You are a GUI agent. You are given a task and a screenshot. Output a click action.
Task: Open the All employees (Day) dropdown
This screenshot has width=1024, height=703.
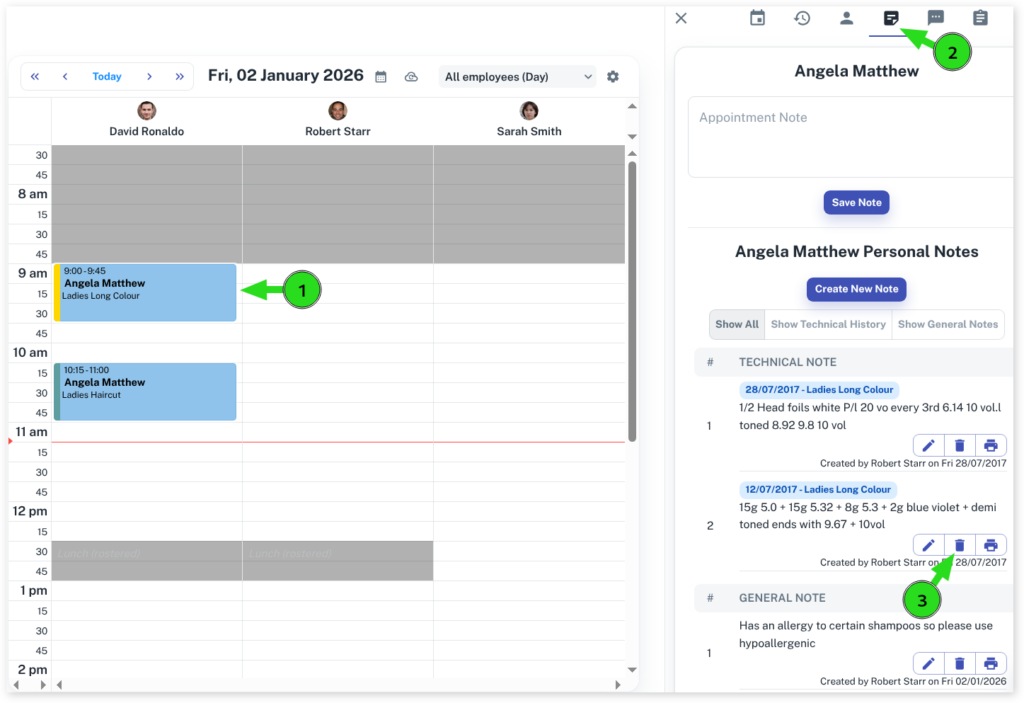point(518,77)
